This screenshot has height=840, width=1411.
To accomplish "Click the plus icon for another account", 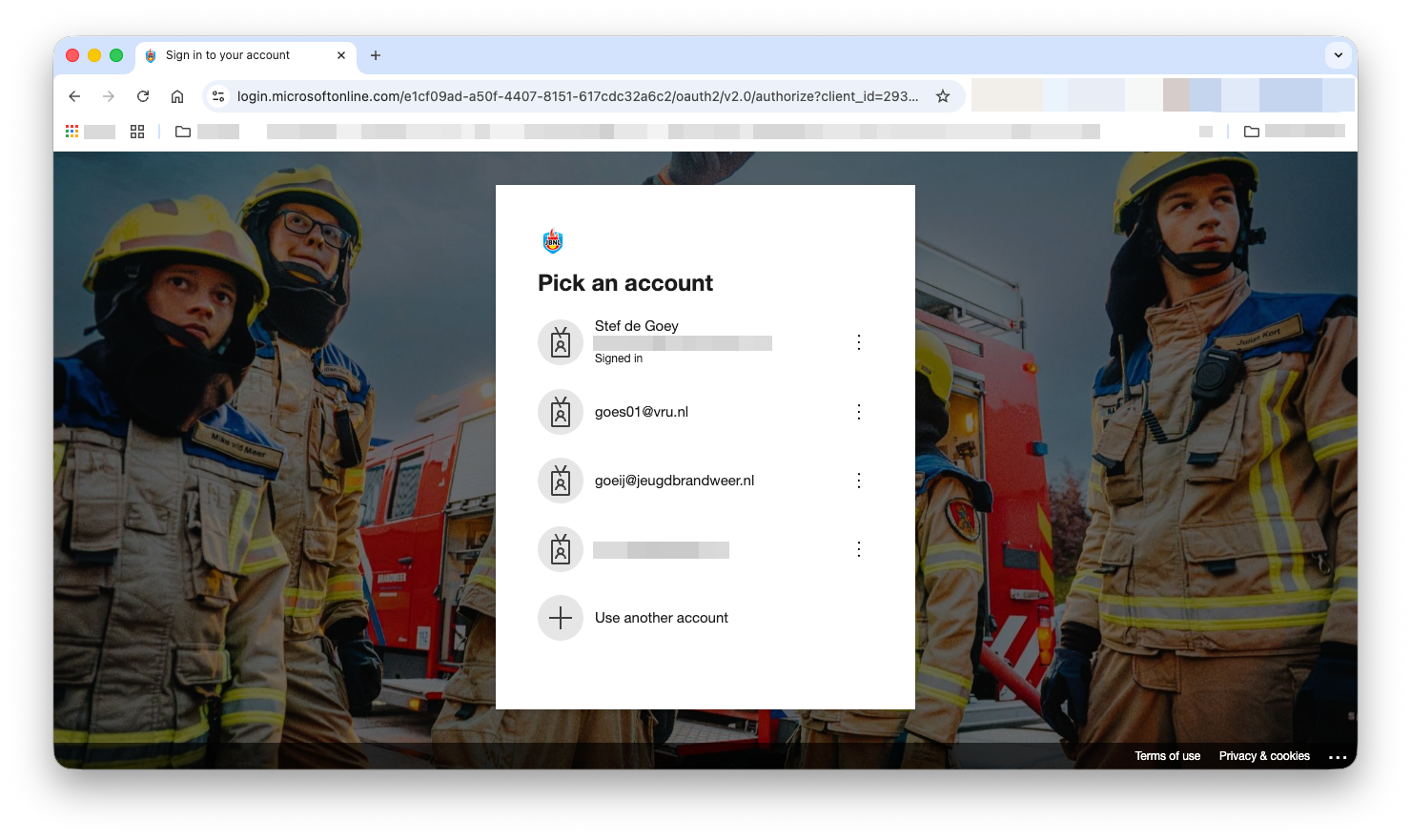I will [x=561, y=618].
